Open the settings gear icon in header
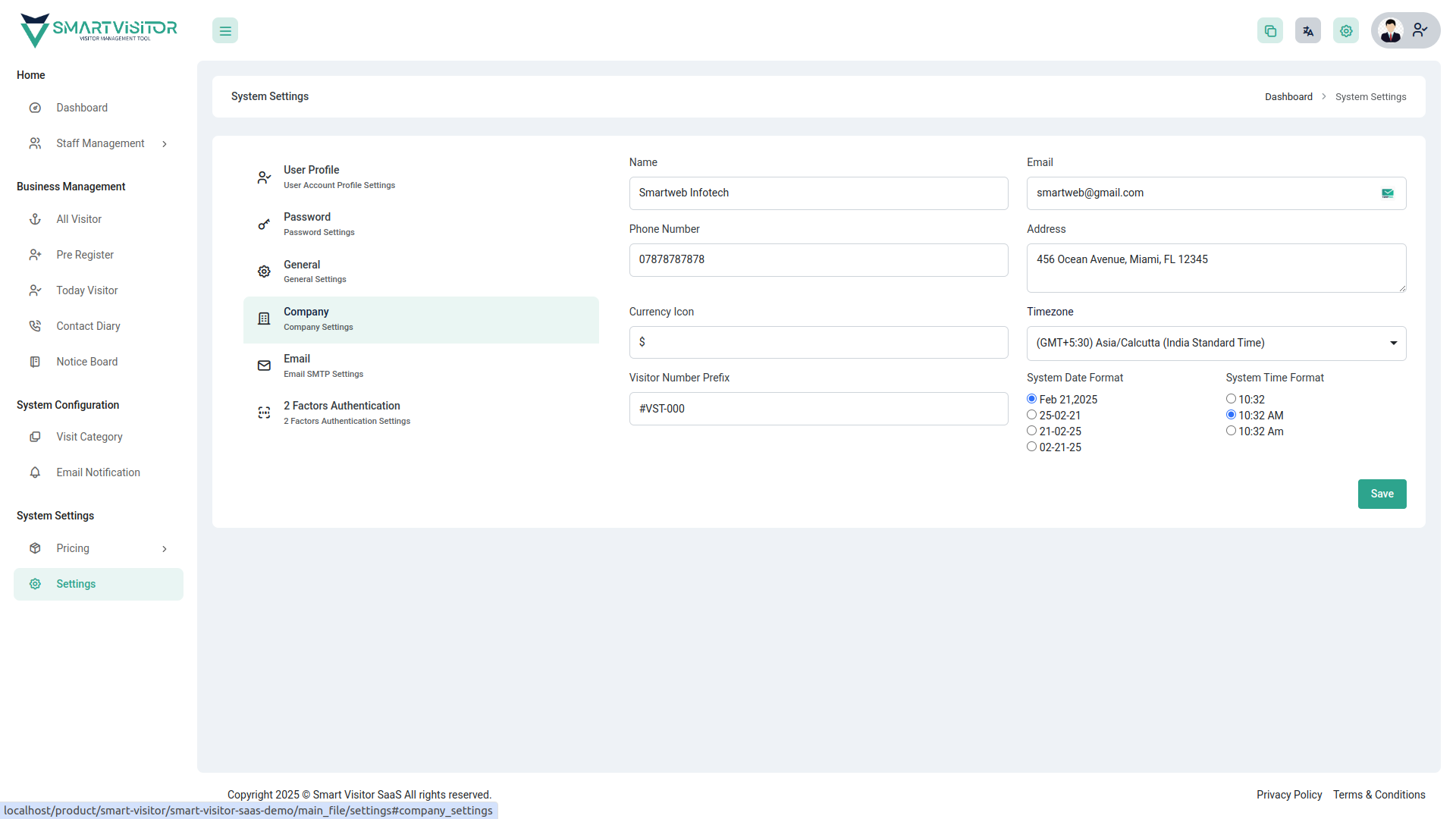Screen dimensions: 1456x819 1346,30
